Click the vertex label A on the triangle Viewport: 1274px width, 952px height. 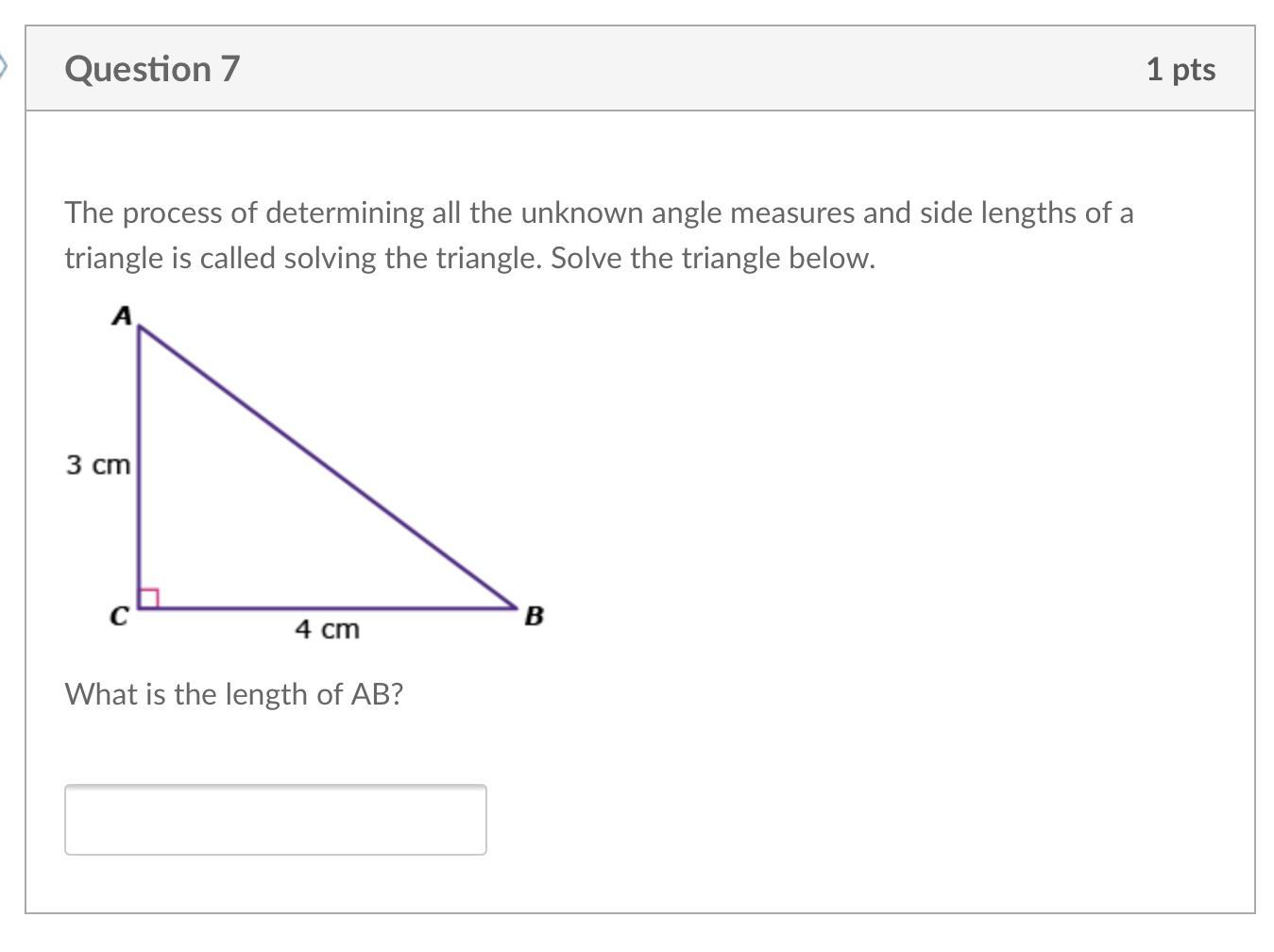tap(121, 315)
